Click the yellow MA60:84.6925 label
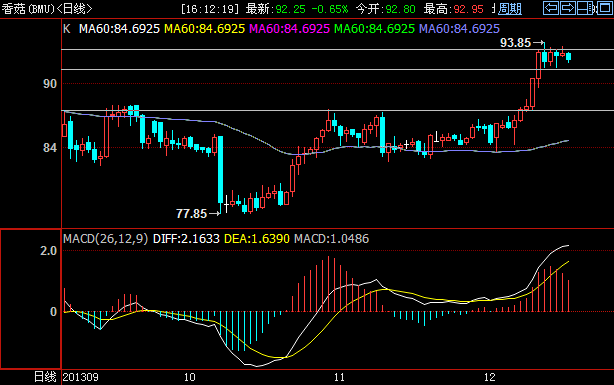614x385 pixels. [x=204, y=29]
